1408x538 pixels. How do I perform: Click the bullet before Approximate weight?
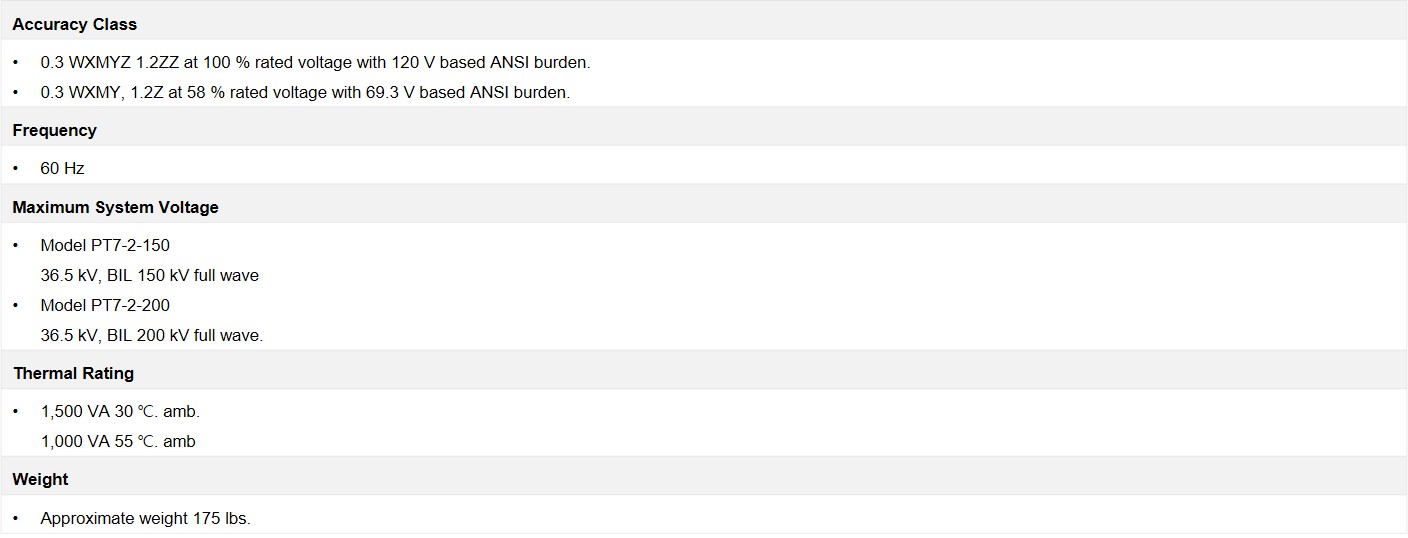[16, 518]
